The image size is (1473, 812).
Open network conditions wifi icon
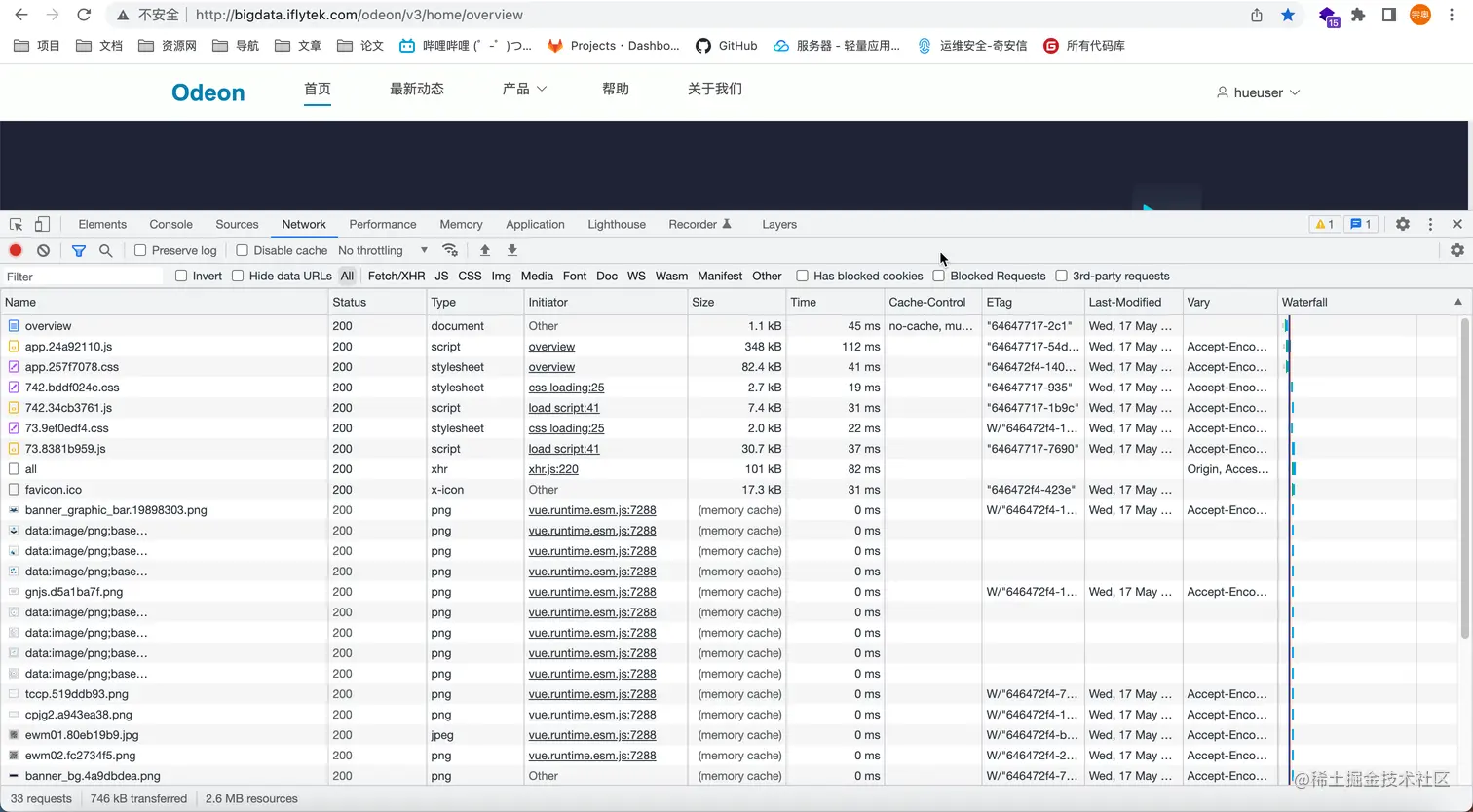coord(449,250)
